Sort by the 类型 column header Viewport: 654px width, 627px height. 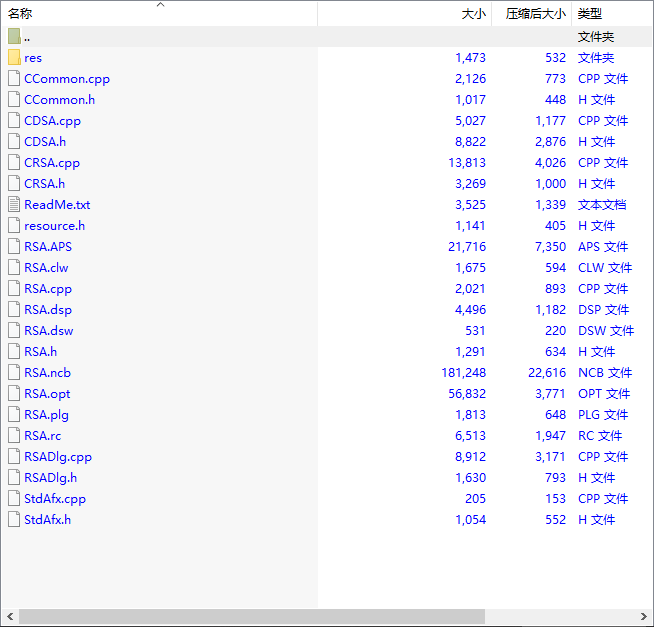pyautogui.click(x=612, y=14)
